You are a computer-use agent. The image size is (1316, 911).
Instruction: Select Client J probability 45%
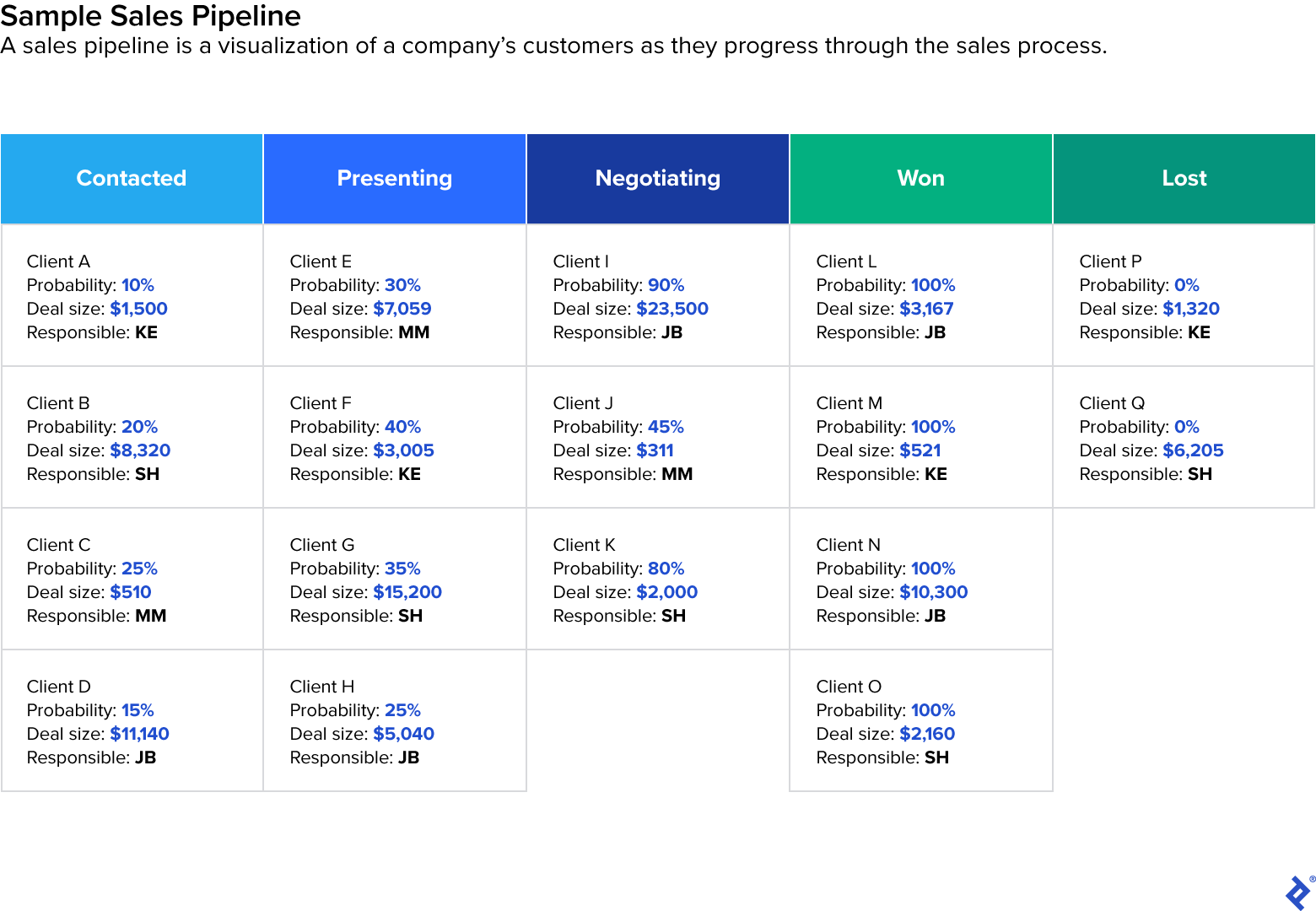666,427
